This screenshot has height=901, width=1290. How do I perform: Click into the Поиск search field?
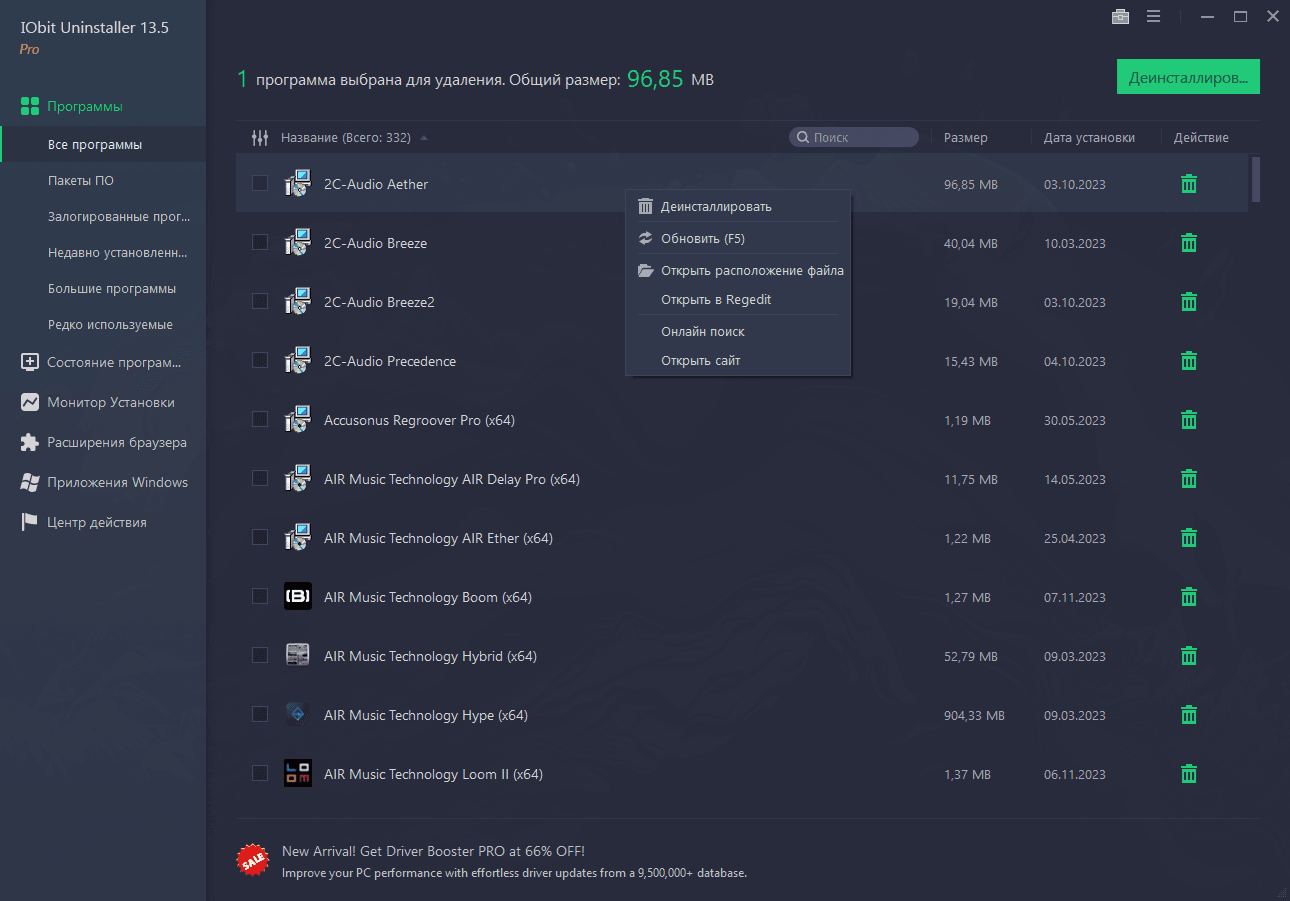(x=862, y=138)
